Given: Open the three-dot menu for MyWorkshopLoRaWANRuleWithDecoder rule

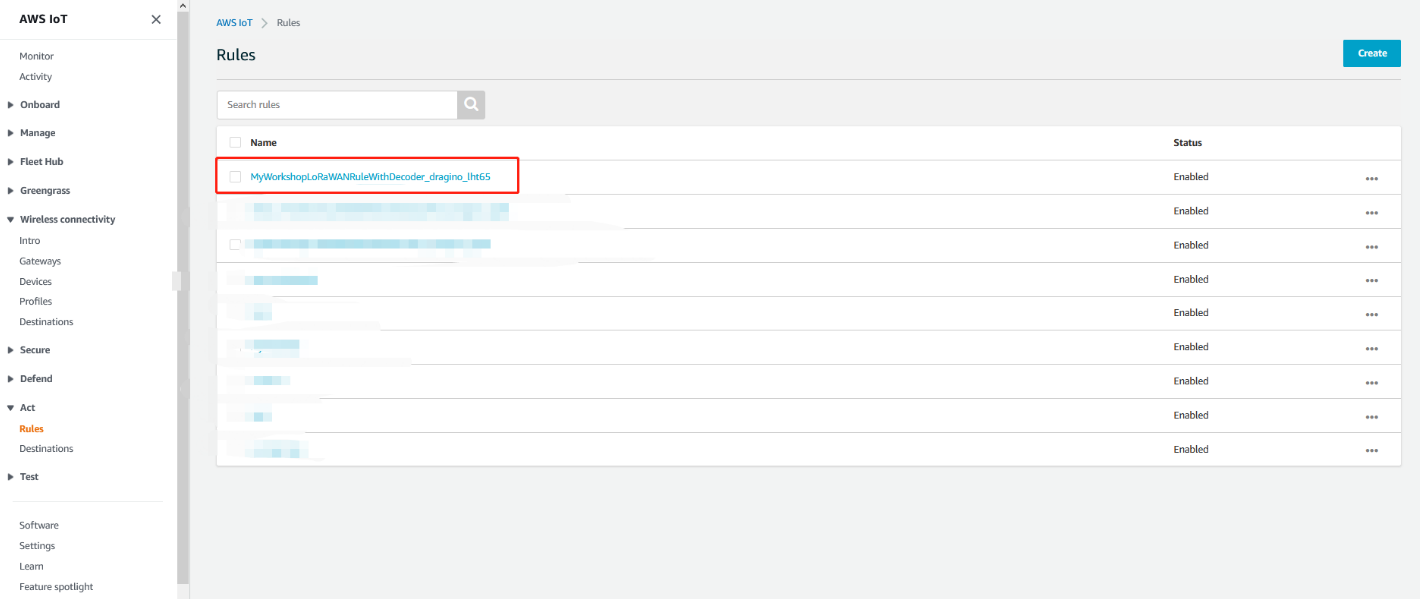Looking at the screenshot, I should [x=1371, y=178].
